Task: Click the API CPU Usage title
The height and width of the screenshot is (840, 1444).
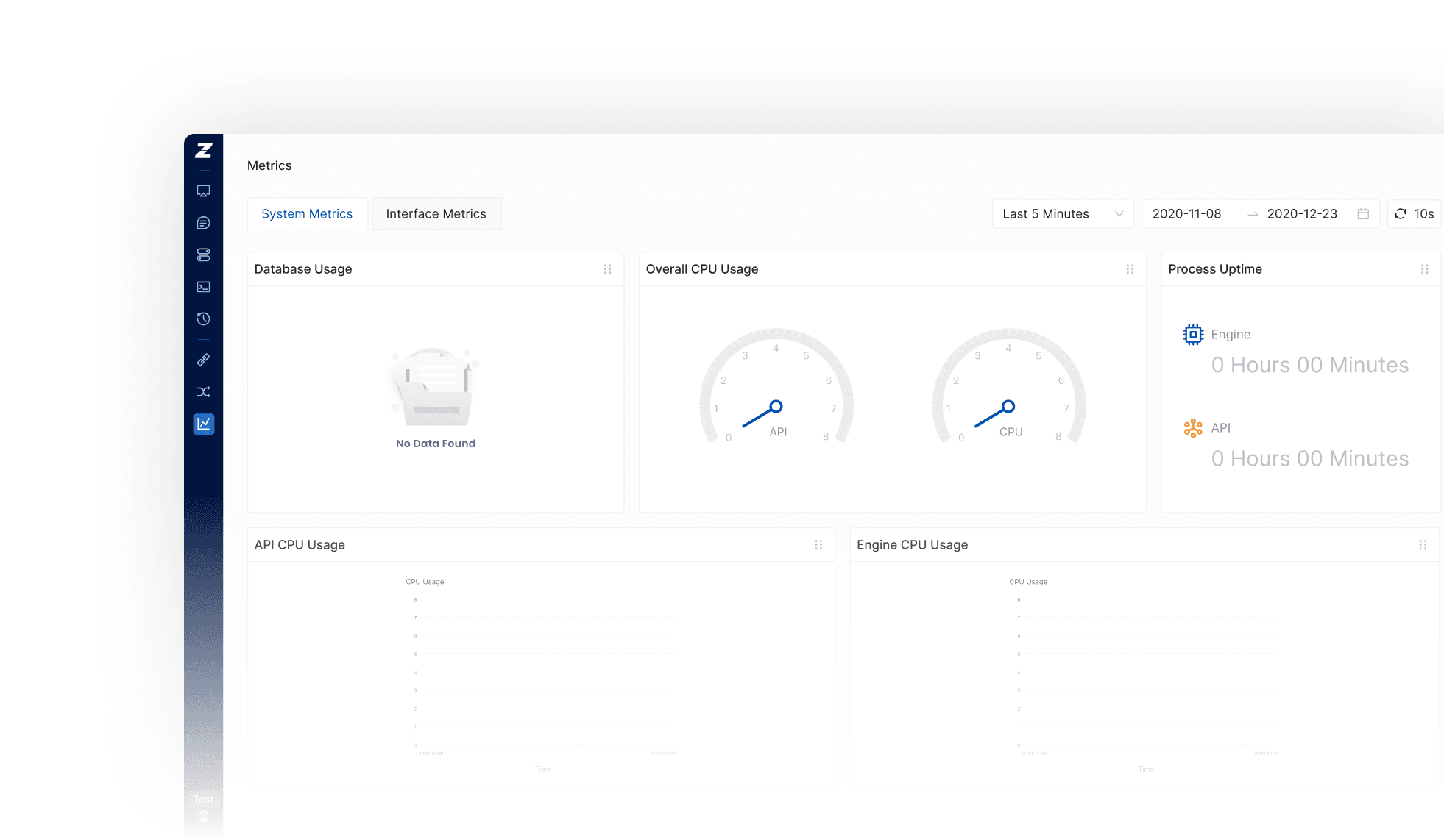Action: point(300,545)
